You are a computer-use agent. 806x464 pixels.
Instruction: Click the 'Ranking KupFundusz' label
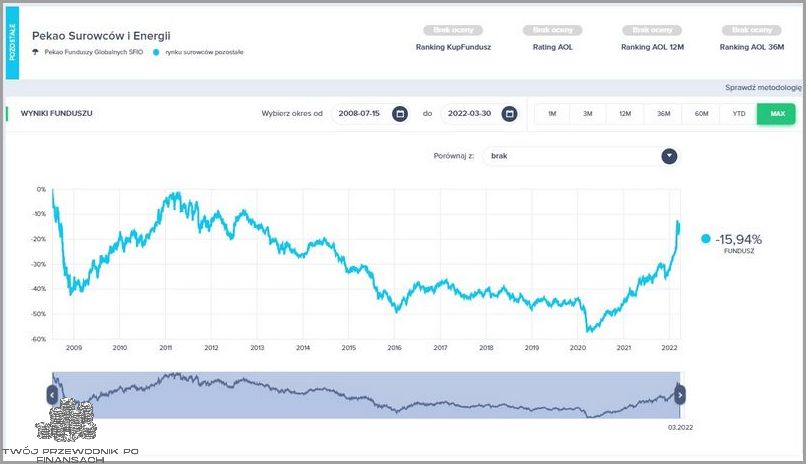[453, 47]
